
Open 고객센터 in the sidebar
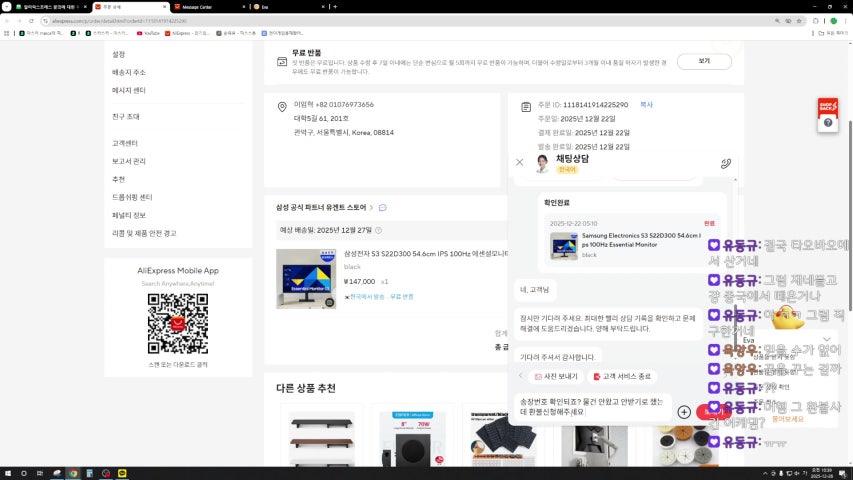click(x=125, y=143)
